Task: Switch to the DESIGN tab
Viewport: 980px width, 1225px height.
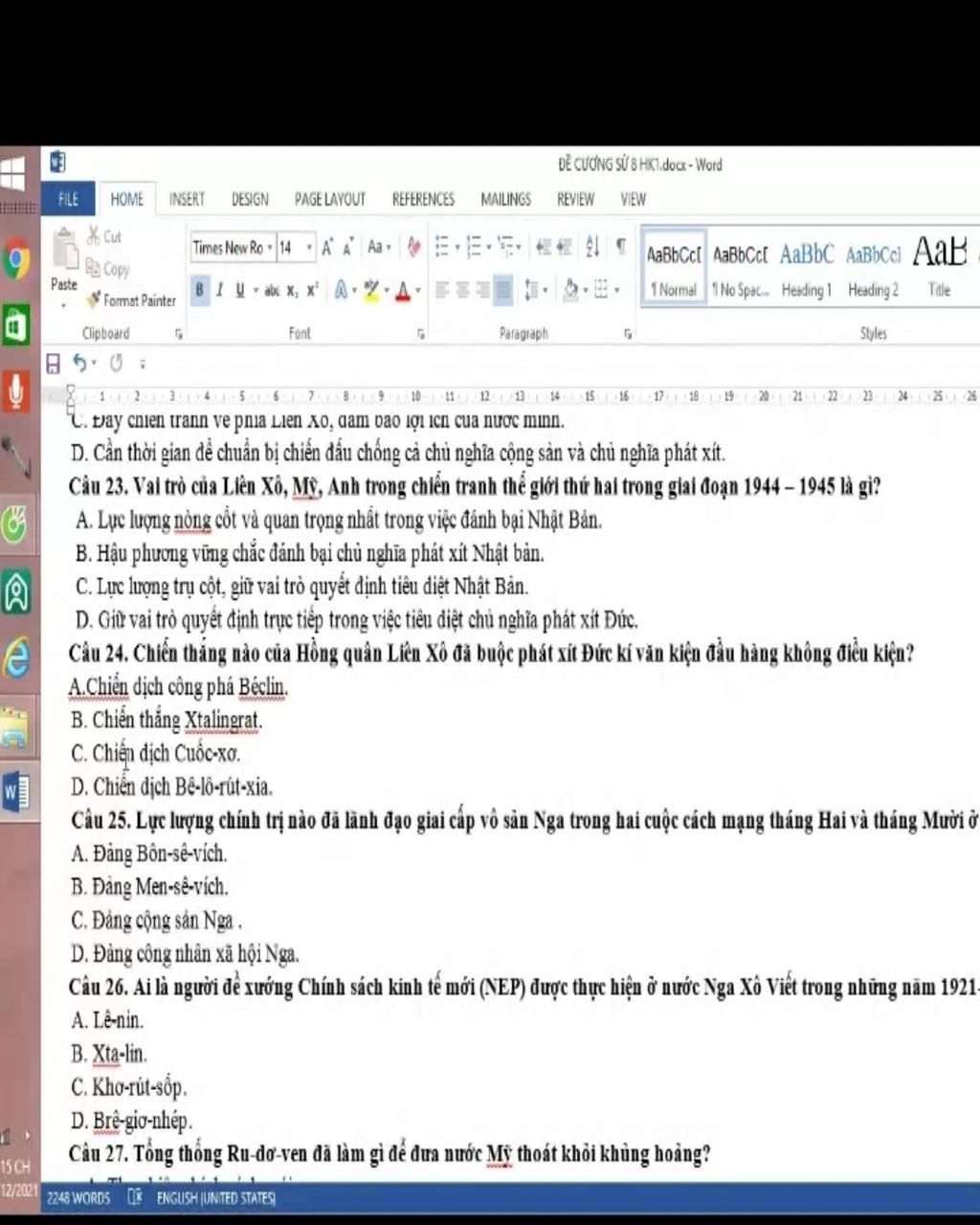Action: (x=250, y=199)
